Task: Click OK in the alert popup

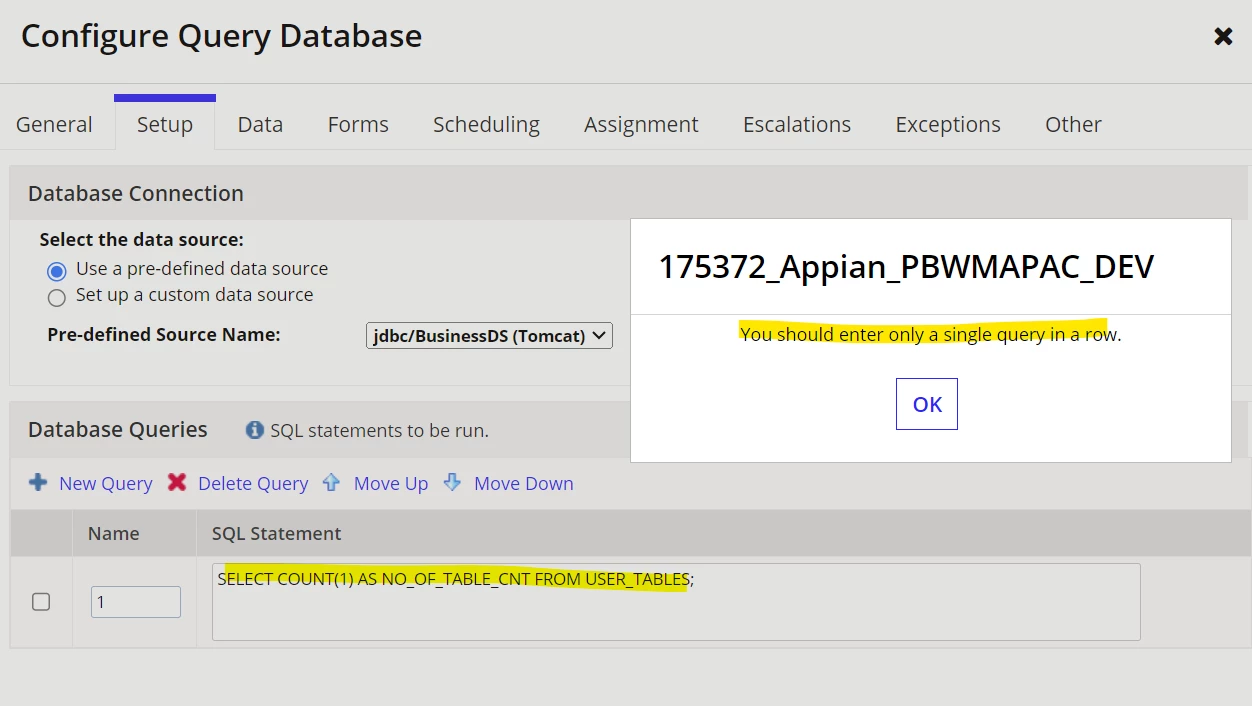Action: click(927, 404)
